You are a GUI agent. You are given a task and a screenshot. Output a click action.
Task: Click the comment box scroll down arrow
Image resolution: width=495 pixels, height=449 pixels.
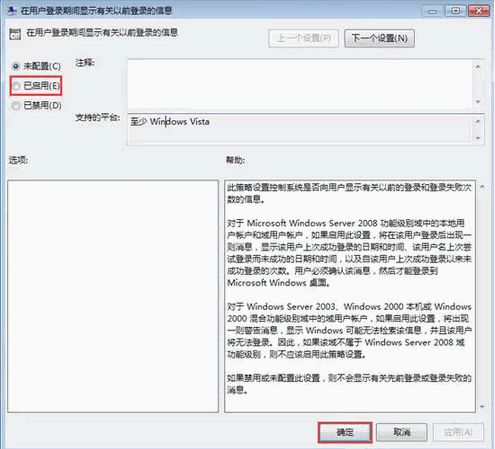[x=478, y=102]
